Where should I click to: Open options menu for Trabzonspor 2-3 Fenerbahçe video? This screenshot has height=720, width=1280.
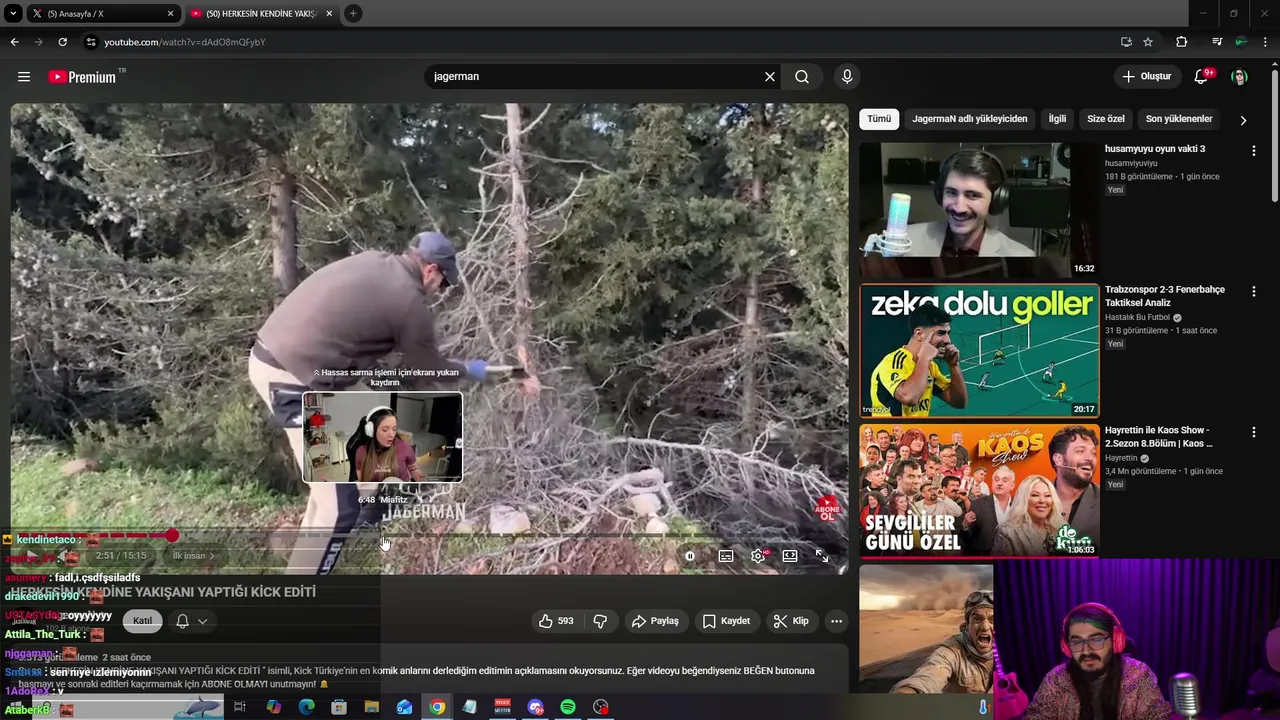tap(1253, 291)
